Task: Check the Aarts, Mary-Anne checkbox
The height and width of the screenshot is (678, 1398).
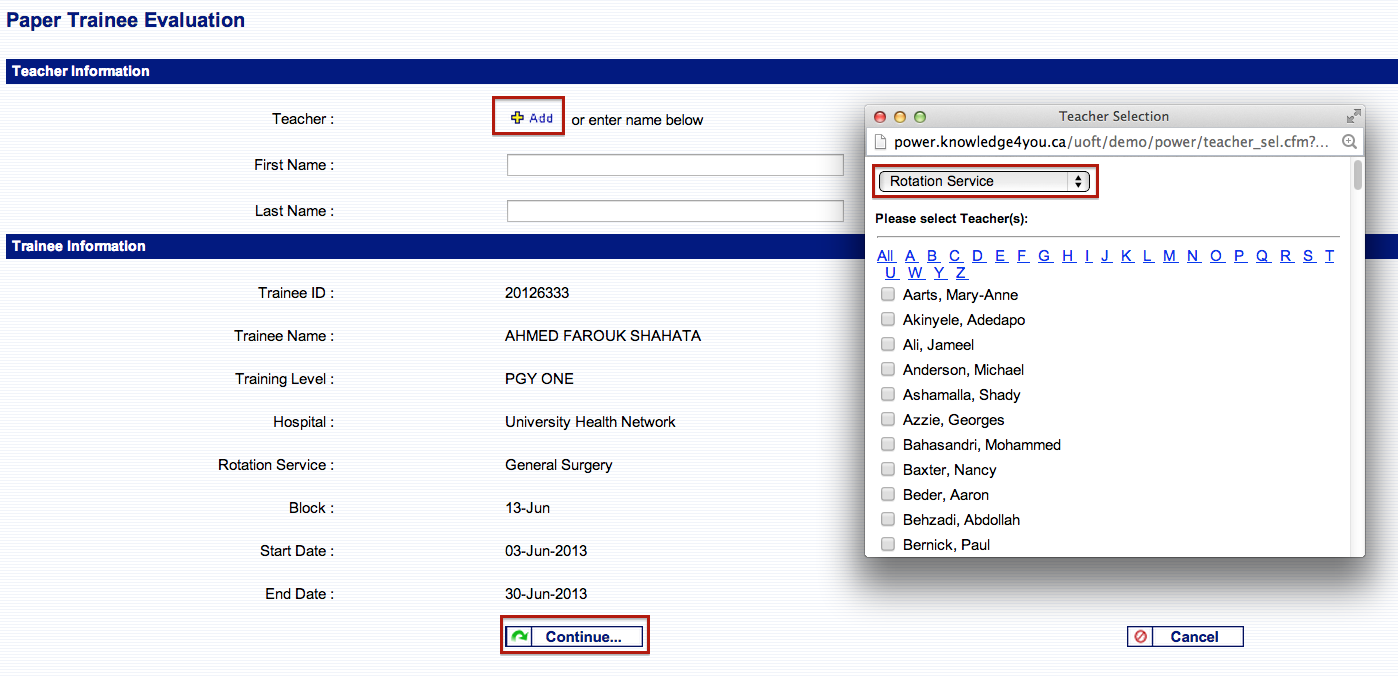Action: pyautogui.click(x=887, y=295)
